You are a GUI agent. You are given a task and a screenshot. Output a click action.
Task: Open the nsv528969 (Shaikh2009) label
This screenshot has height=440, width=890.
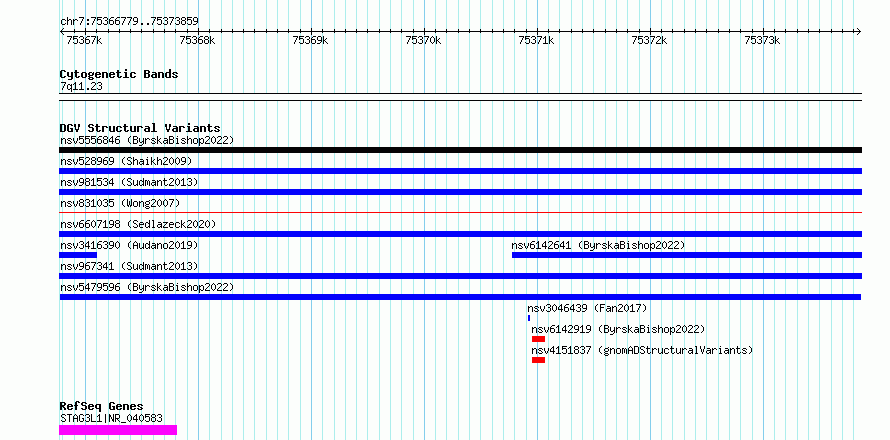(x=126, y=161)
